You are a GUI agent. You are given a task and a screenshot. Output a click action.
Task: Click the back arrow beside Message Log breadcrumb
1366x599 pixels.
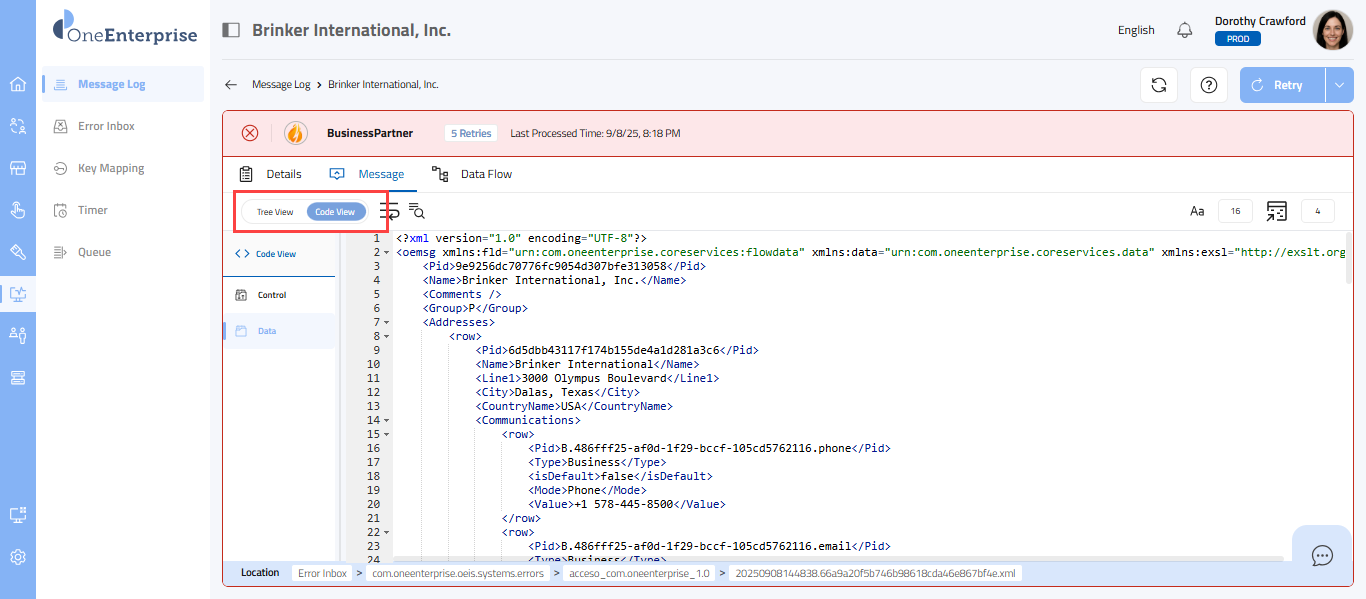[x=231, y=85]
